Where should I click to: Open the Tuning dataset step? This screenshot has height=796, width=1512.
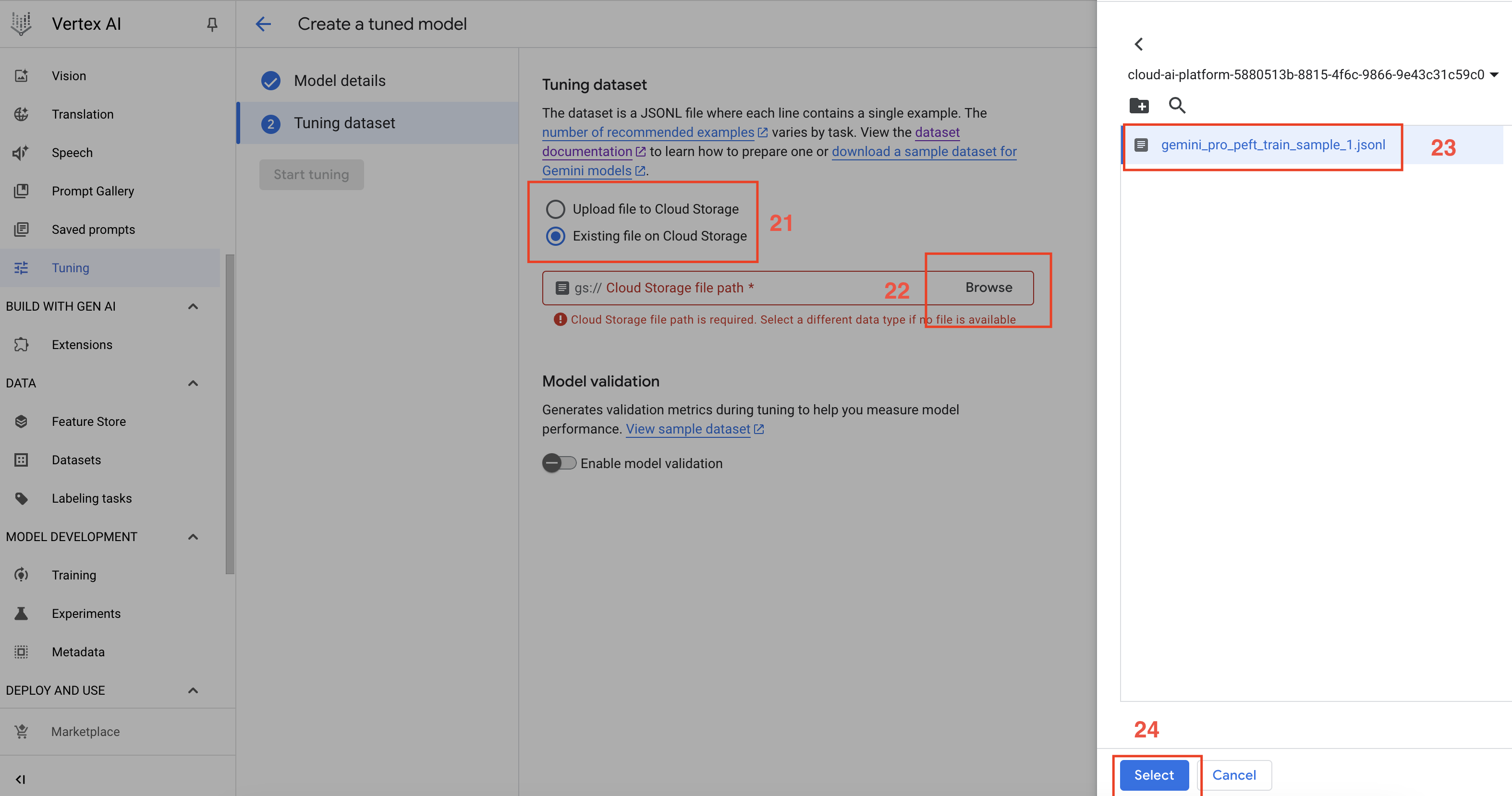(378, 123)
